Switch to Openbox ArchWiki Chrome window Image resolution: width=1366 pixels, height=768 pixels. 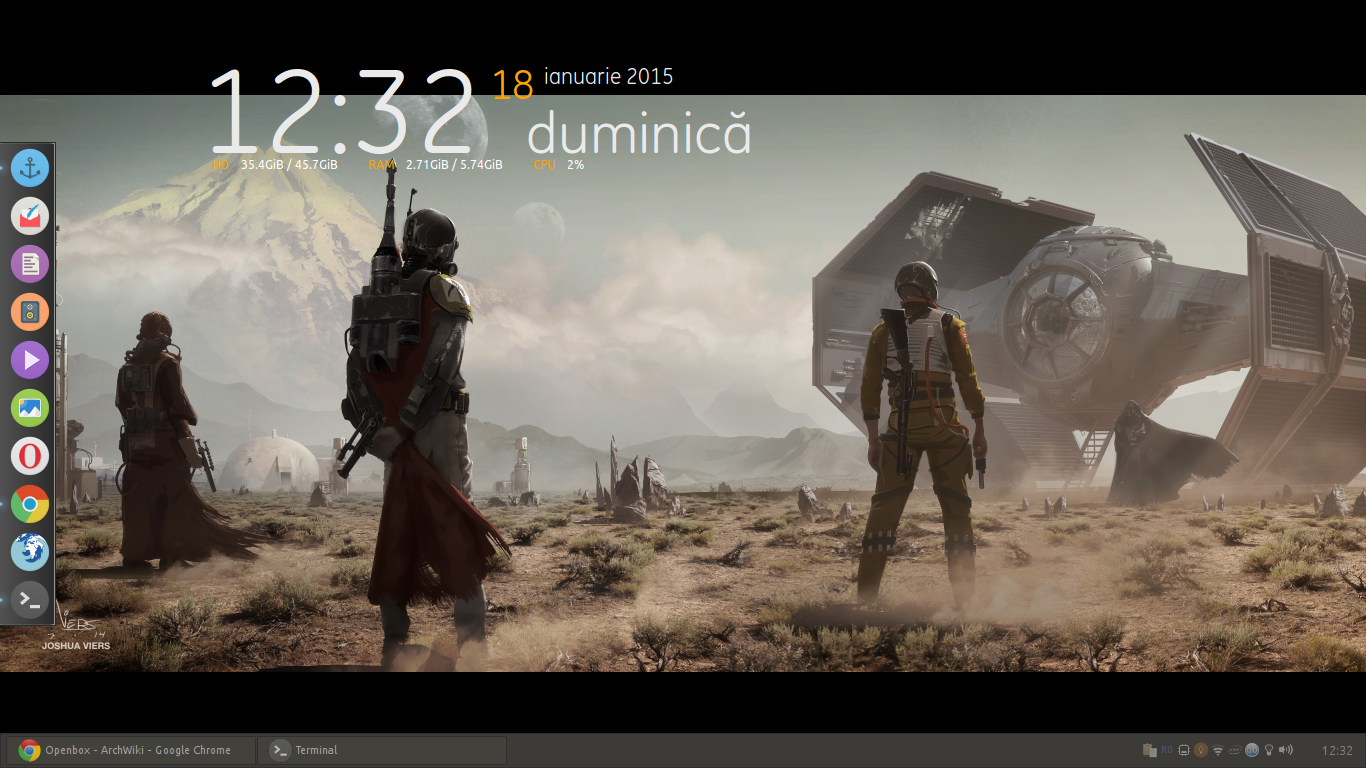130,750
